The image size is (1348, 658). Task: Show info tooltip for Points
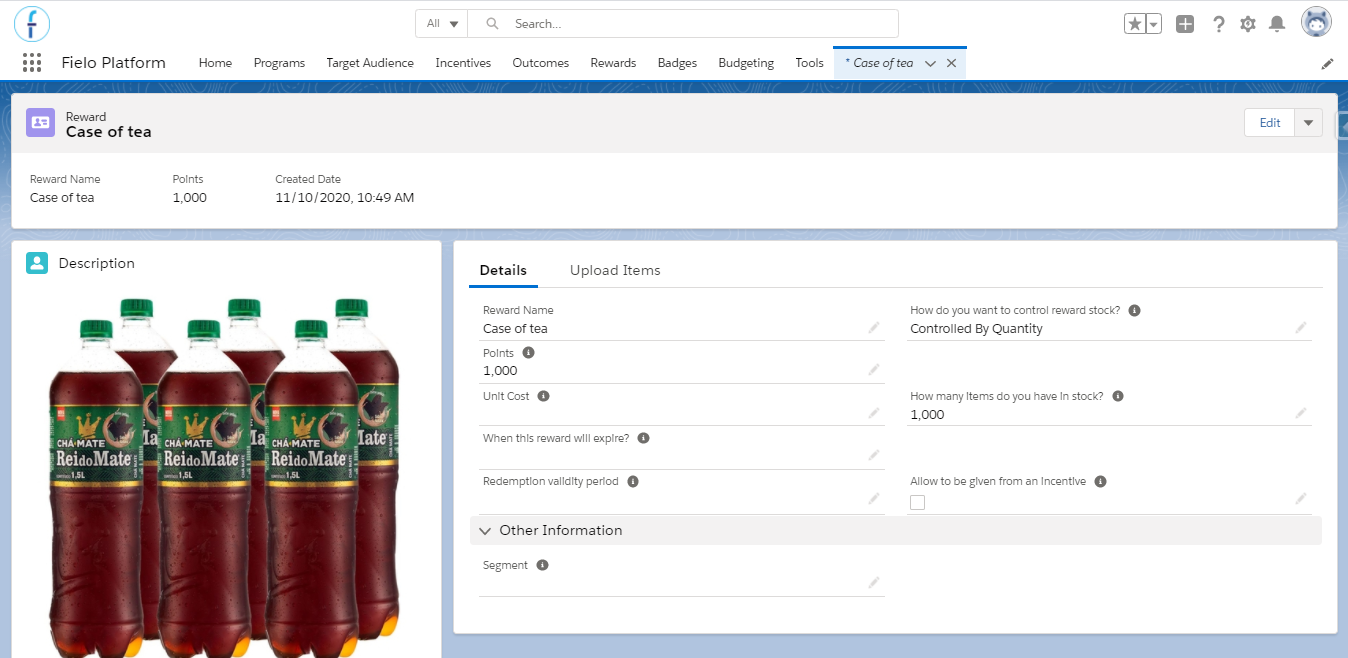point(529,353)
